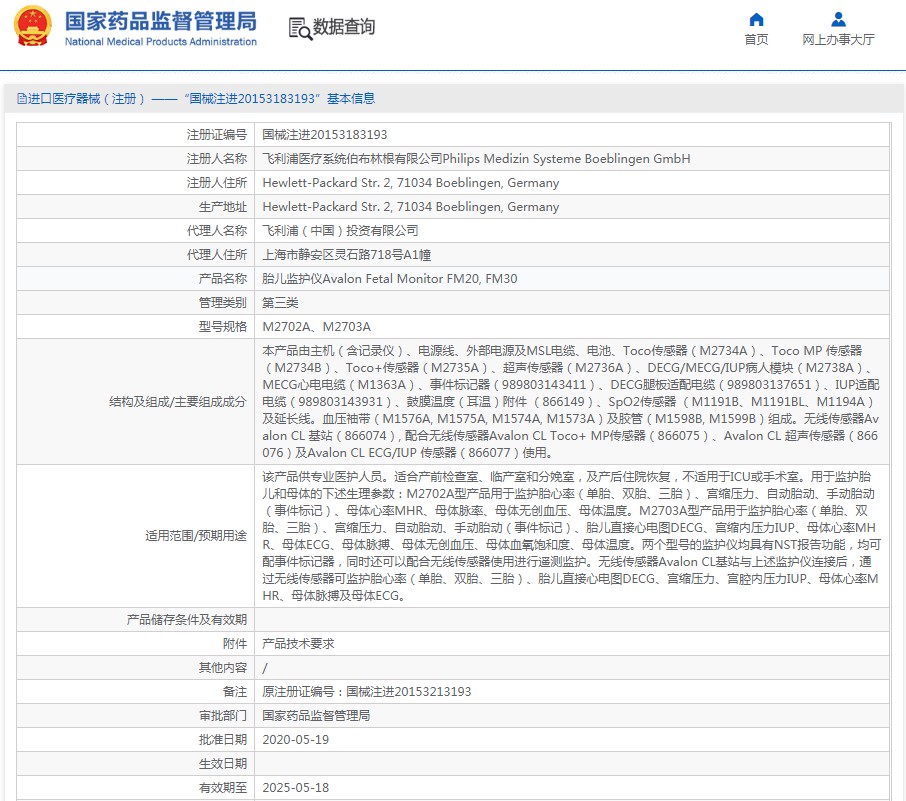The height and width of the screenshot is (801, 906).
Task: Select the 注册证编号 label cell
Action: [x=216, y=135]
